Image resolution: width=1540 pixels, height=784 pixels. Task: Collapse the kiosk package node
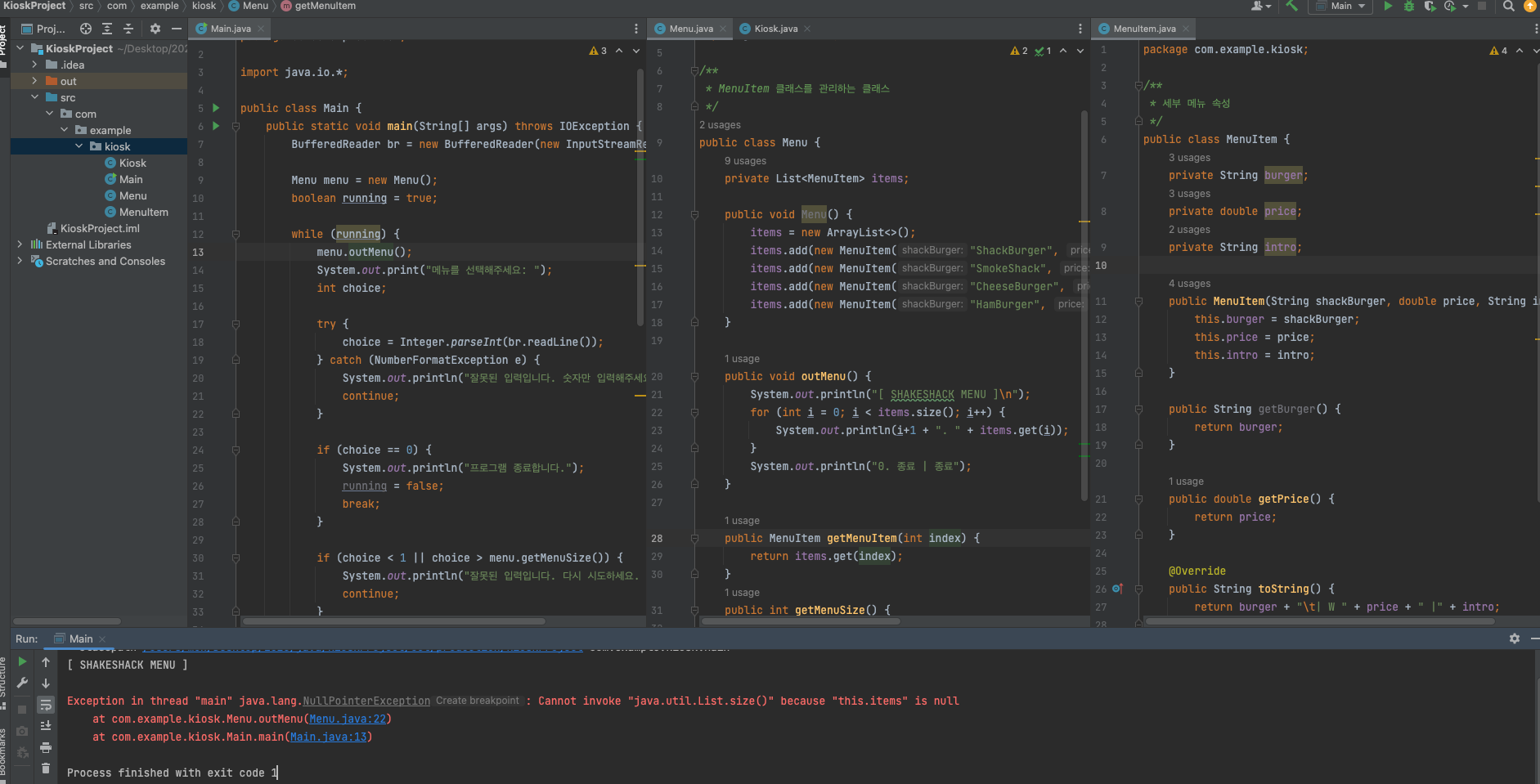click(x=79, y=146)
